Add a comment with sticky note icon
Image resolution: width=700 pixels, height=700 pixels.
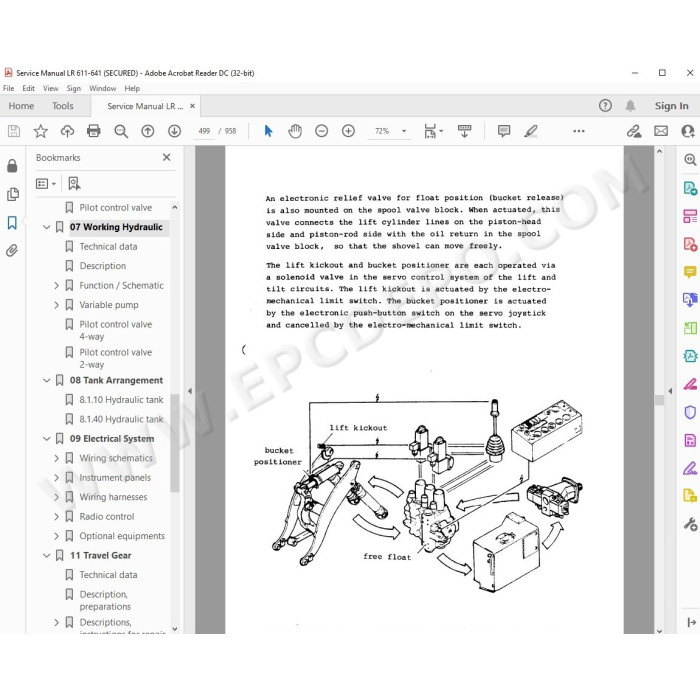[x=504, y=131]
